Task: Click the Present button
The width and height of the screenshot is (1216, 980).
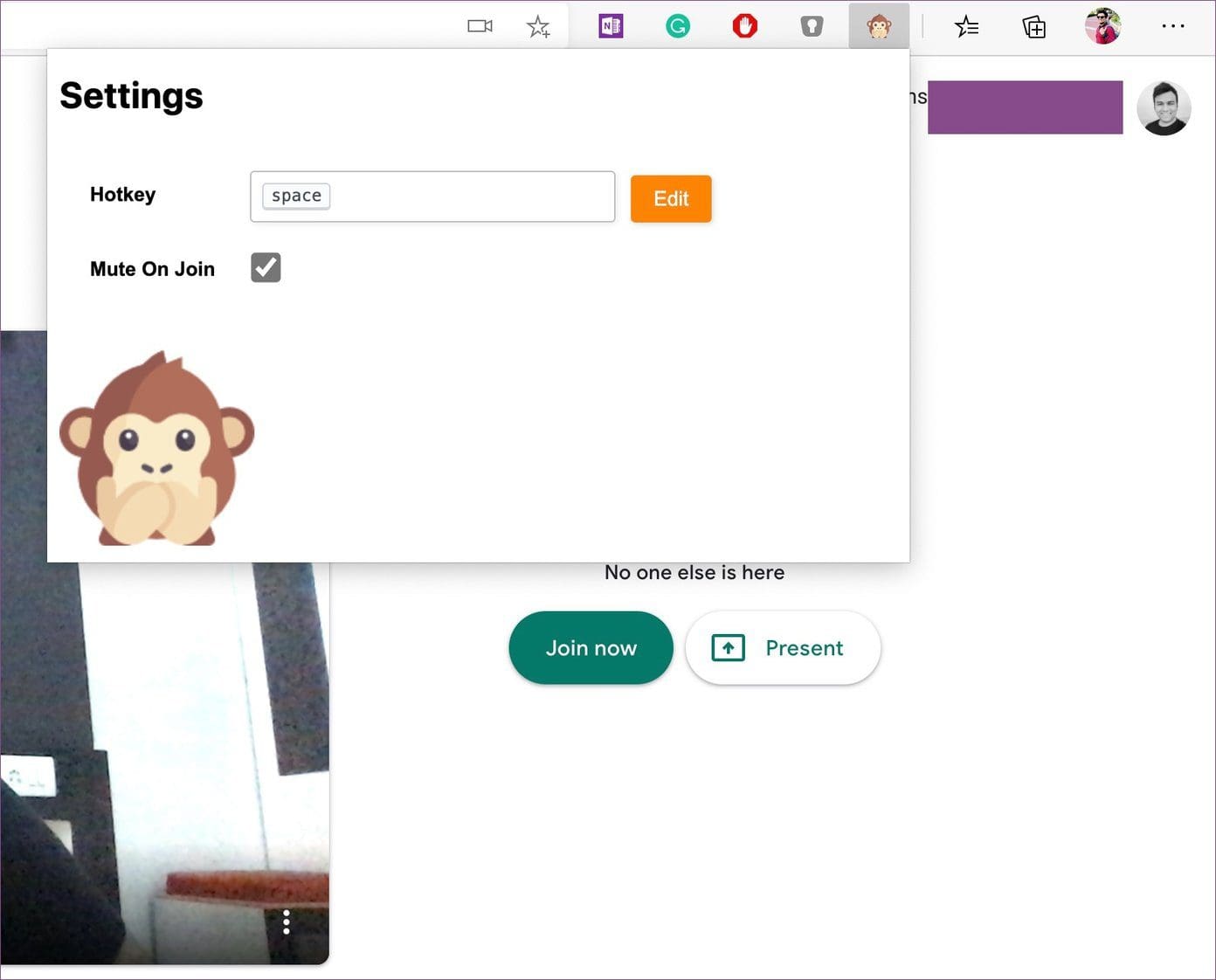Action: click(x=782, y=647)
